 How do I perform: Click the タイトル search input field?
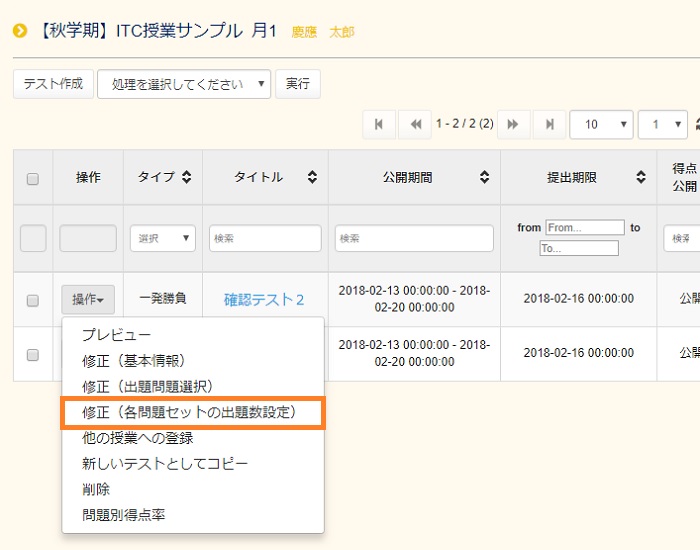[265, 238]
